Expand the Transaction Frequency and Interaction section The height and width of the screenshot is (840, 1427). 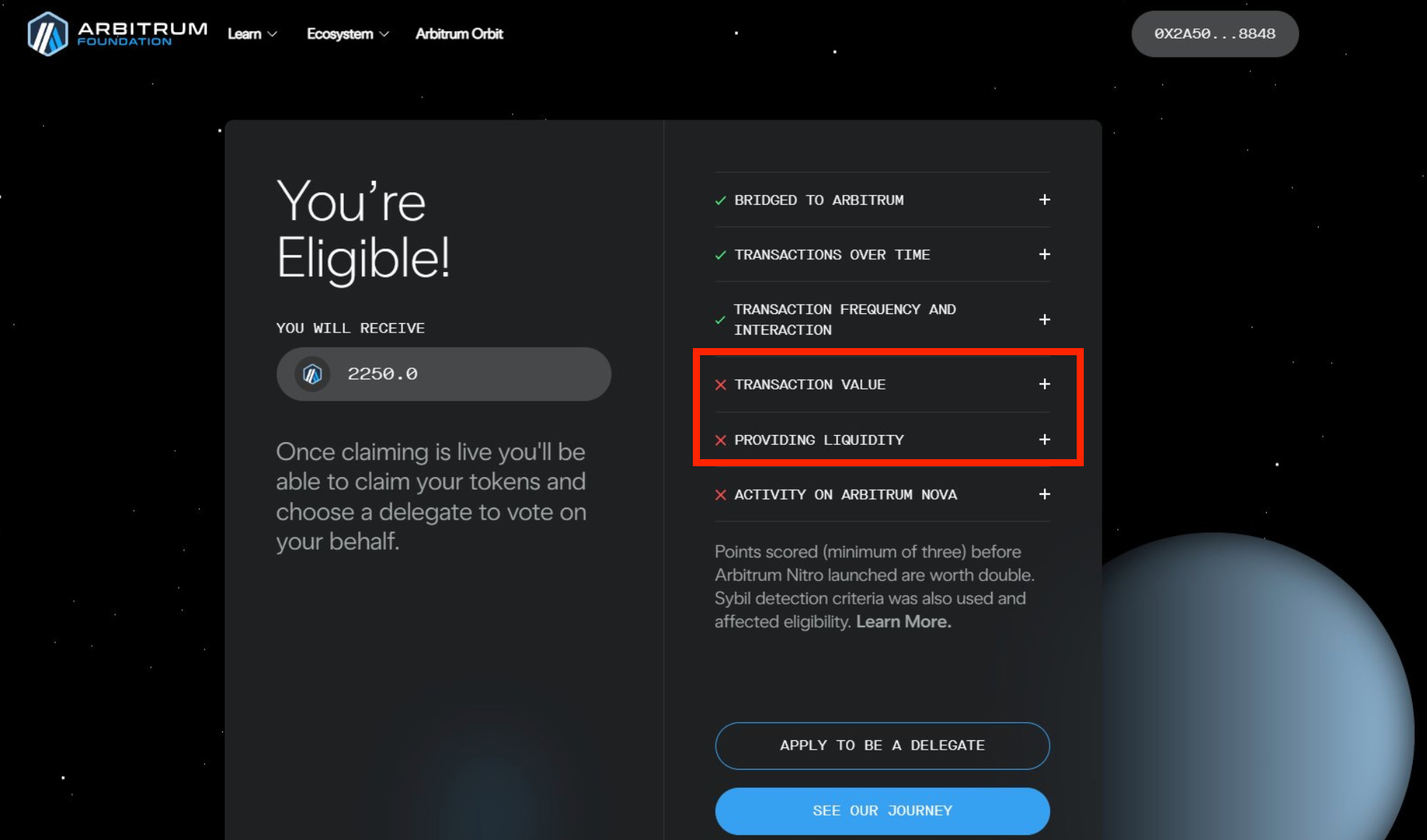tap(1045, 320)
